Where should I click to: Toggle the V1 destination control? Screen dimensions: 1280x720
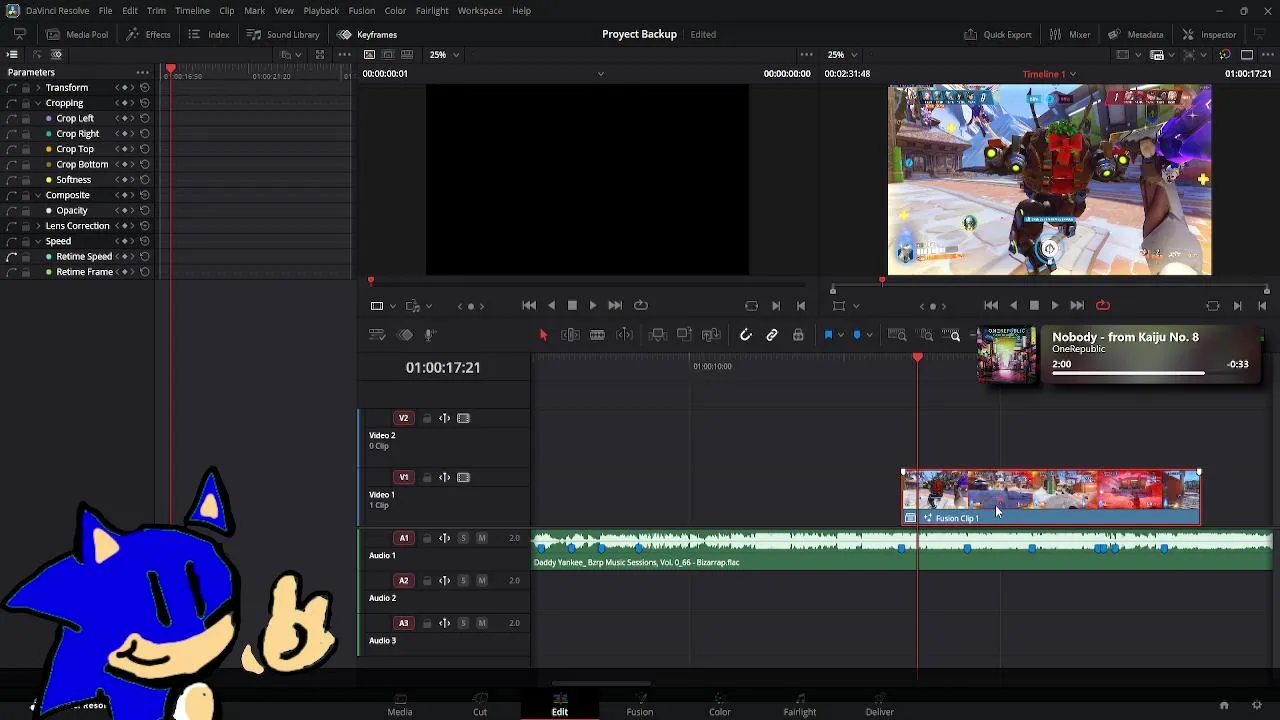pos(404,478)
